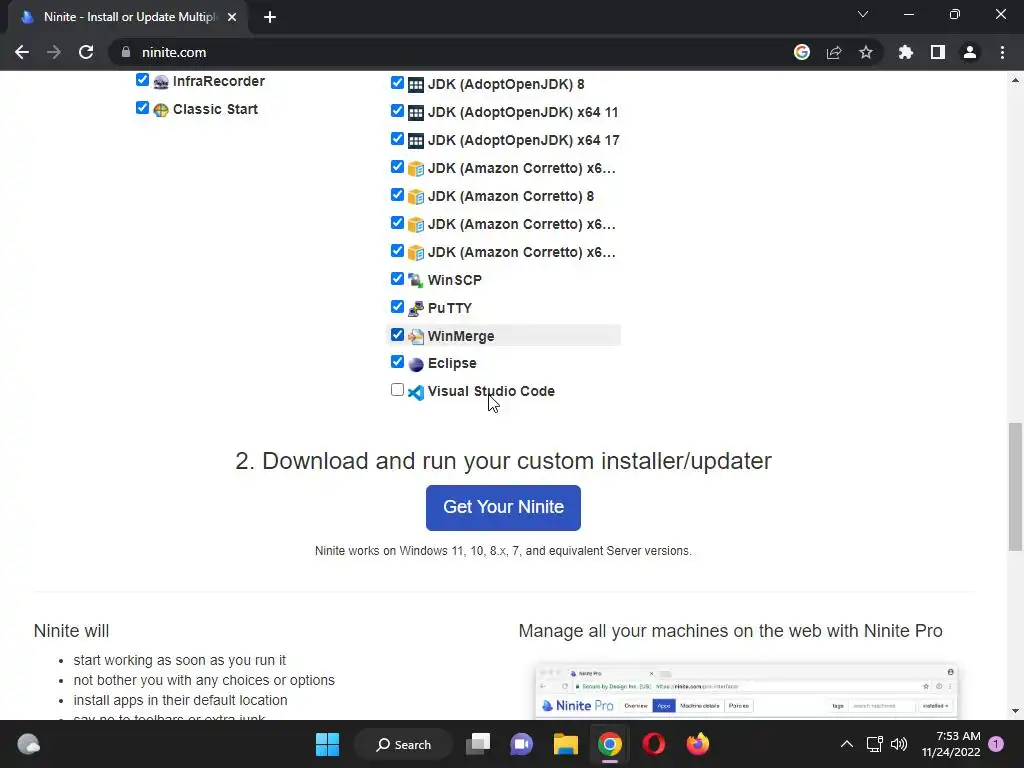The image size is (1024, 768).
Task: Open the taskbar clock and date
Action: coord(951,744)
